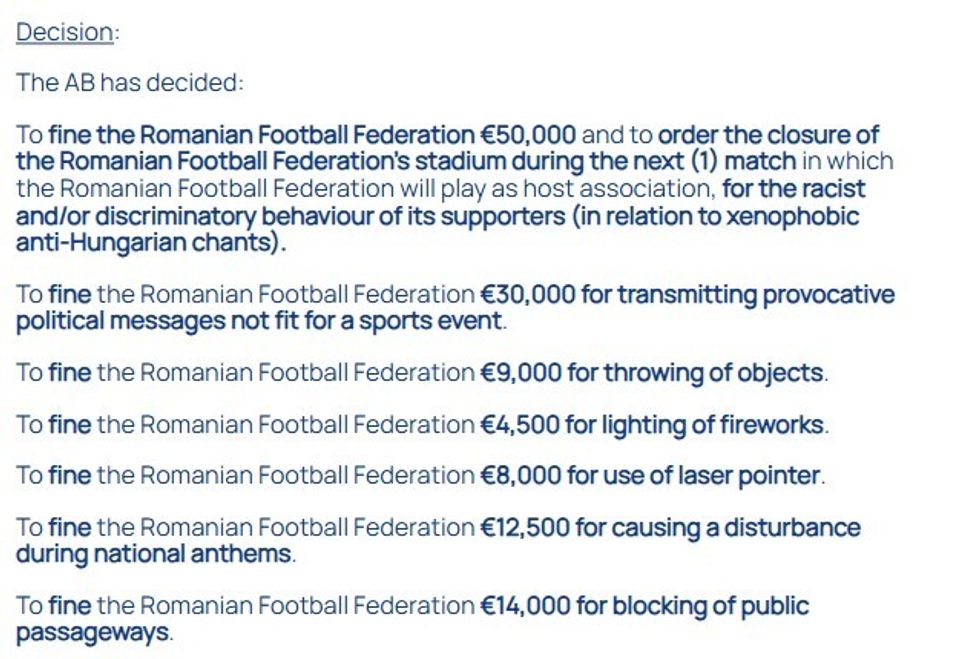Click the "The AB has decided:" line
The width and height of the screenshot is (980, 659).
(129, 82)
